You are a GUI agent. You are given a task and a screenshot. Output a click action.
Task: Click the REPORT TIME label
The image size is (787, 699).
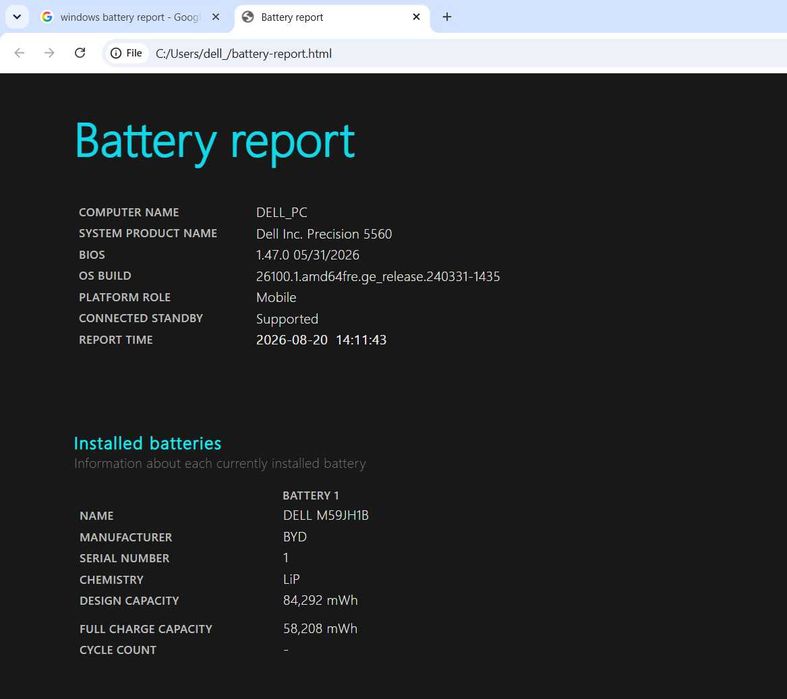[115, 340]
